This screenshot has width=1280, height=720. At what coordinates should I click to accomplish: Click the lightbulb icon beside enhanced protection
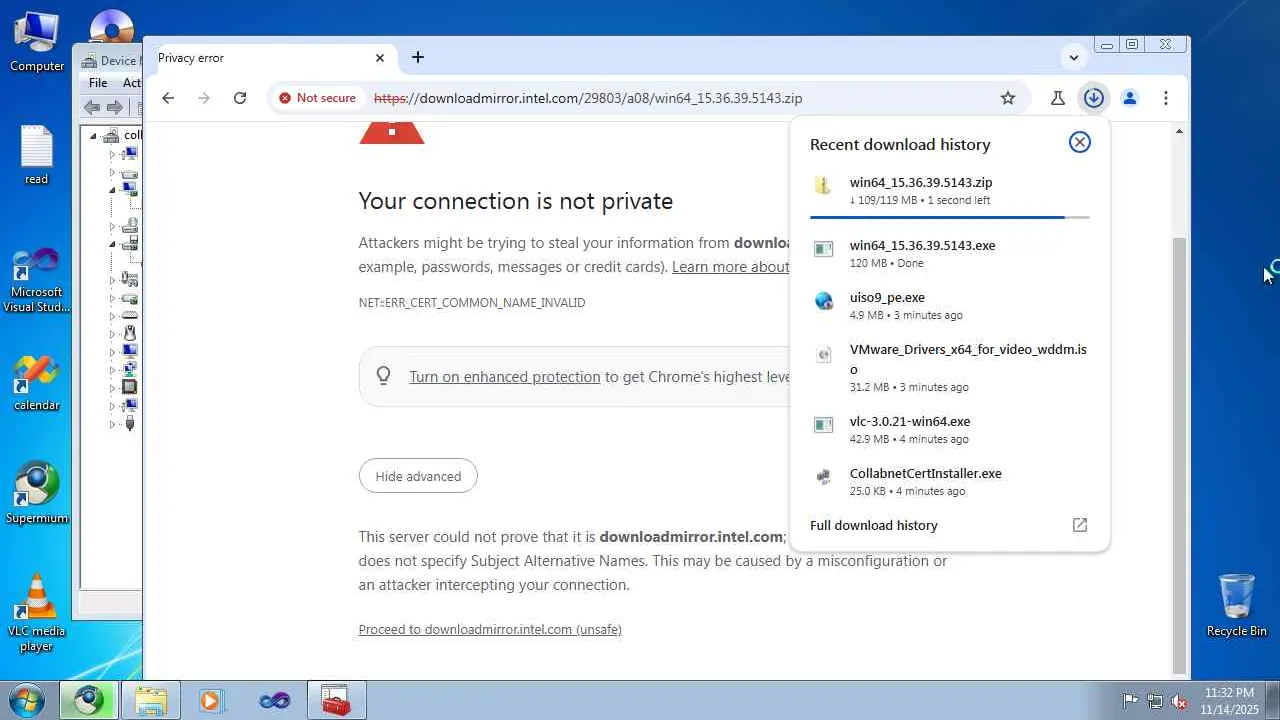383,376
